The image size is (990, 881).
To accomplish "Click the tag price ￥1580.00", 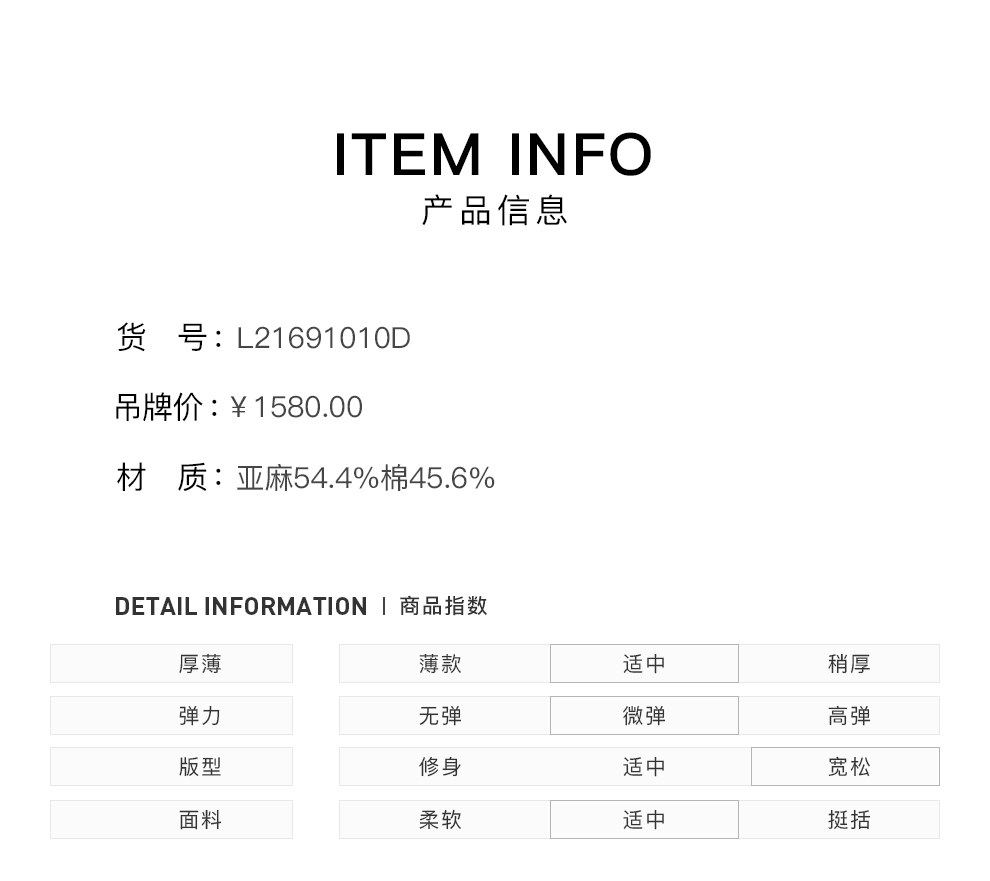I will pyautogui.click(x=297, y=407).
